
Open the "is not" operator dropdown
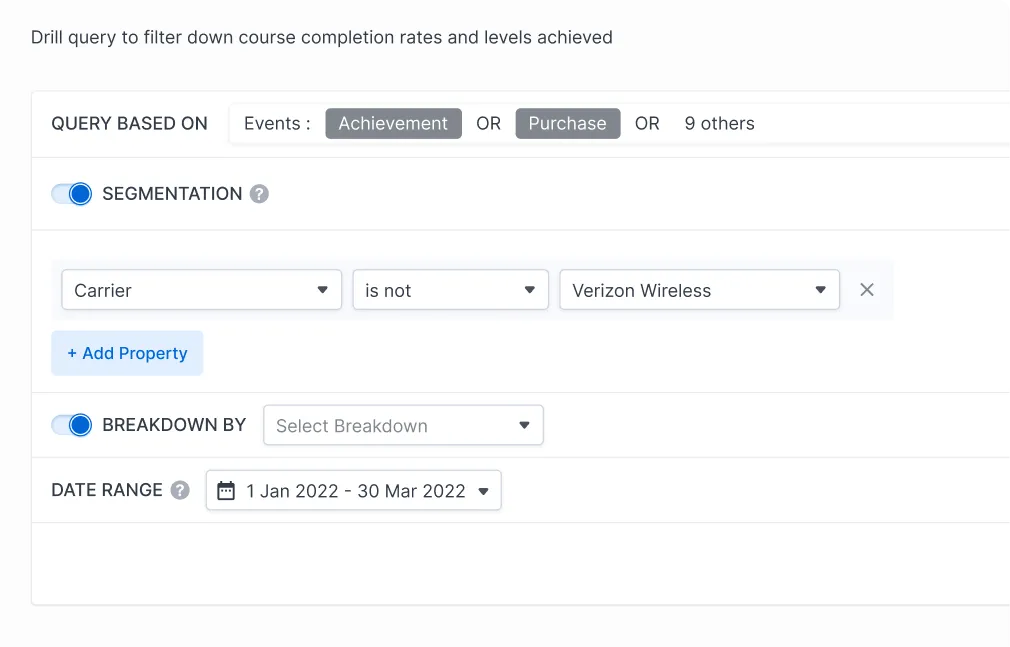(x=450, y=290)
